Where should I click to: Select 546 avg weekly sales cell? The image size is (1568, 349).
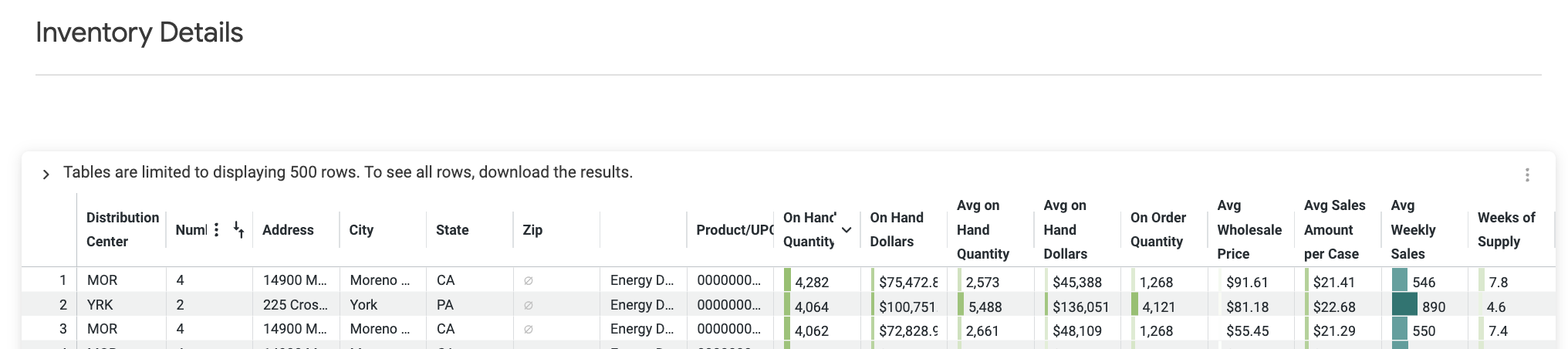(1424, 282)
